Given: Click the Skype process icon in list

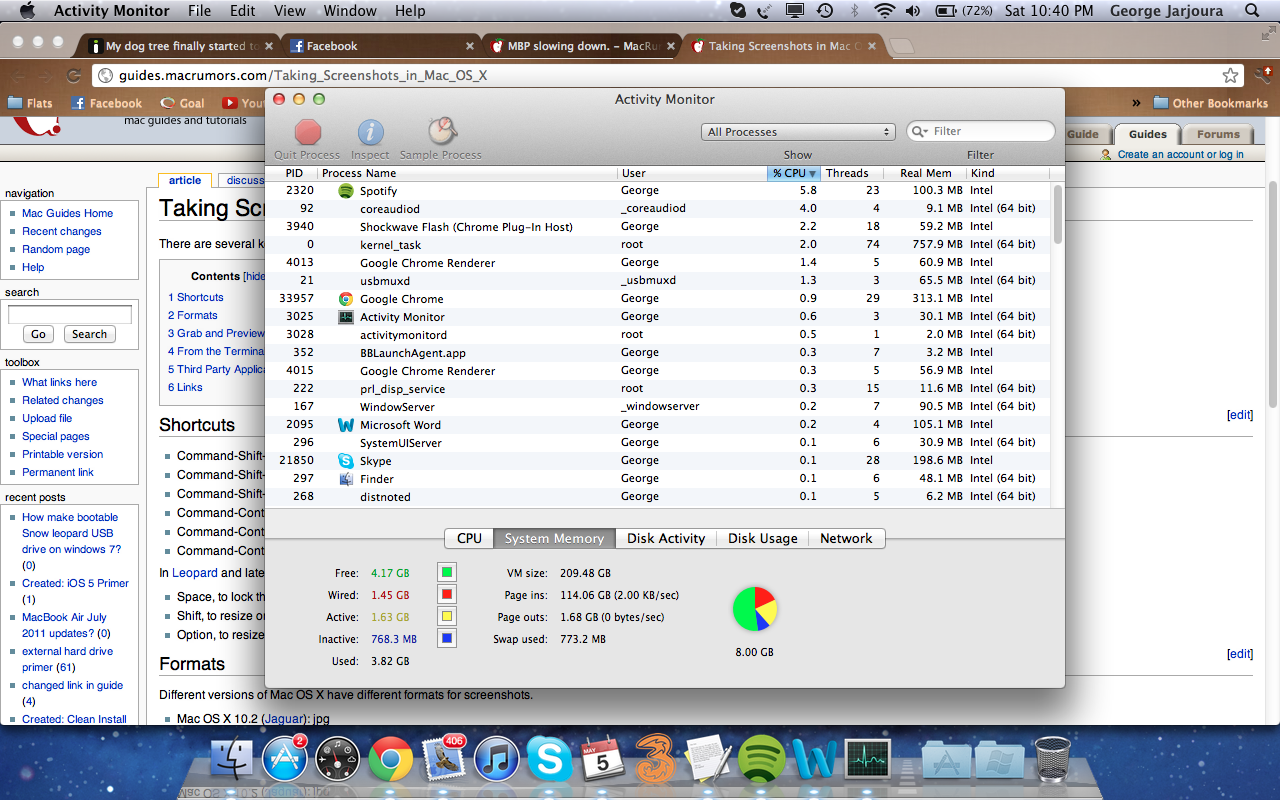Looking at the screenshot, I should pos(346,460).
